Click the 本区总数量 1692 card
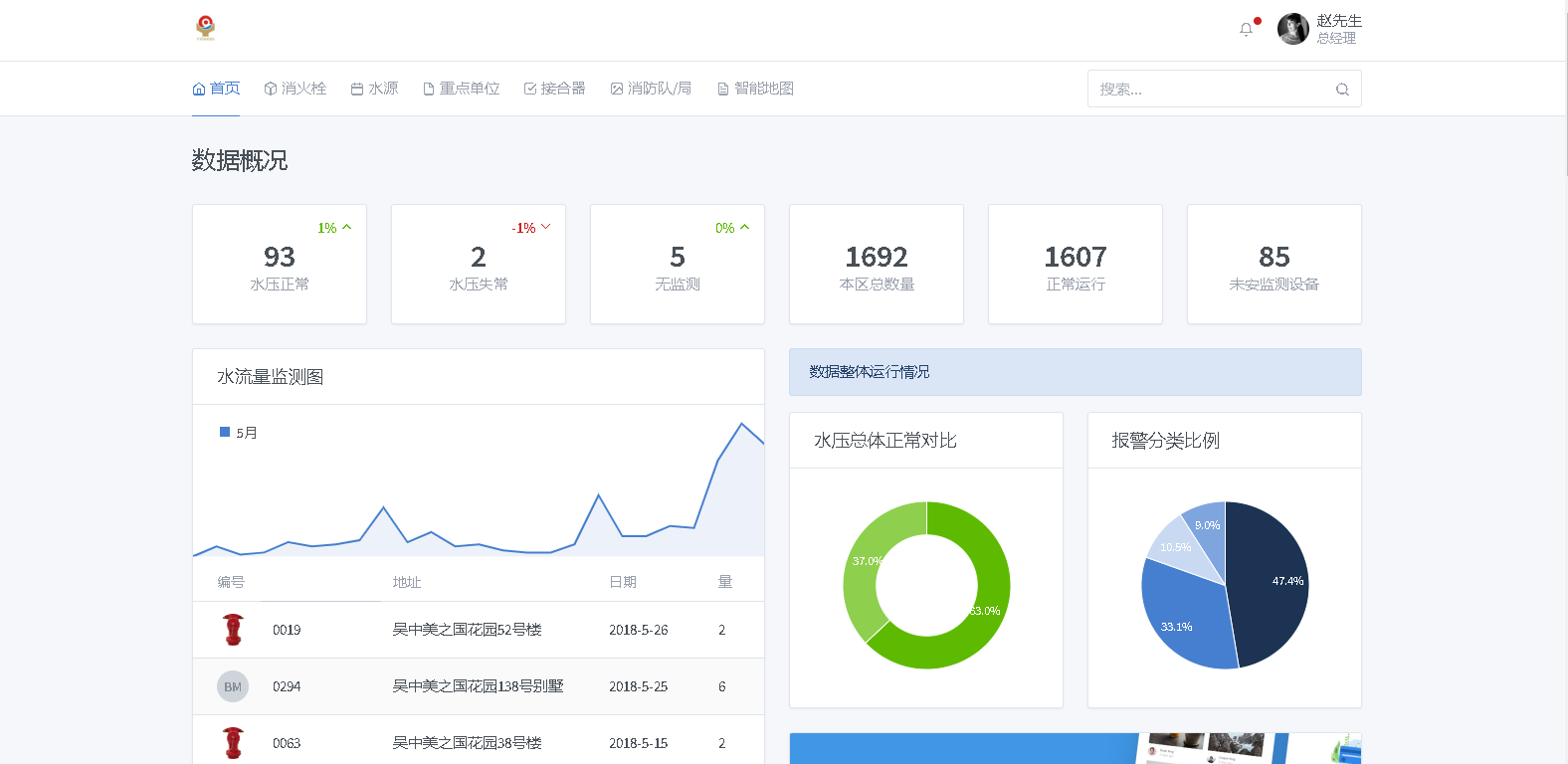Screen dimensions: 1568x764 pyautogui.click(x=877, y=265)
